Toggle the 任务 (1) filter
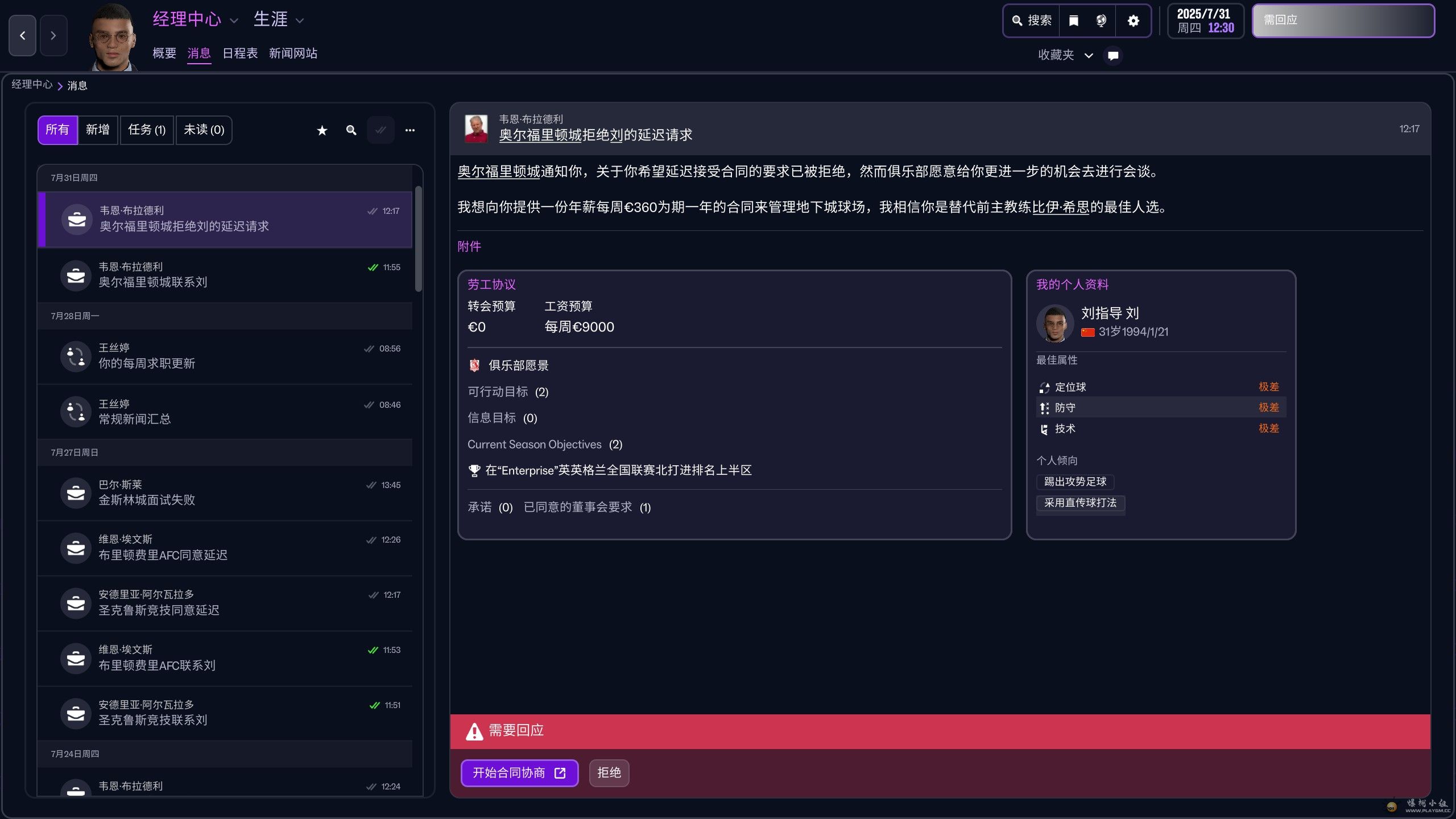This screenshot has height=819, width=1456. pyautogui.click(x=147, y=130)
